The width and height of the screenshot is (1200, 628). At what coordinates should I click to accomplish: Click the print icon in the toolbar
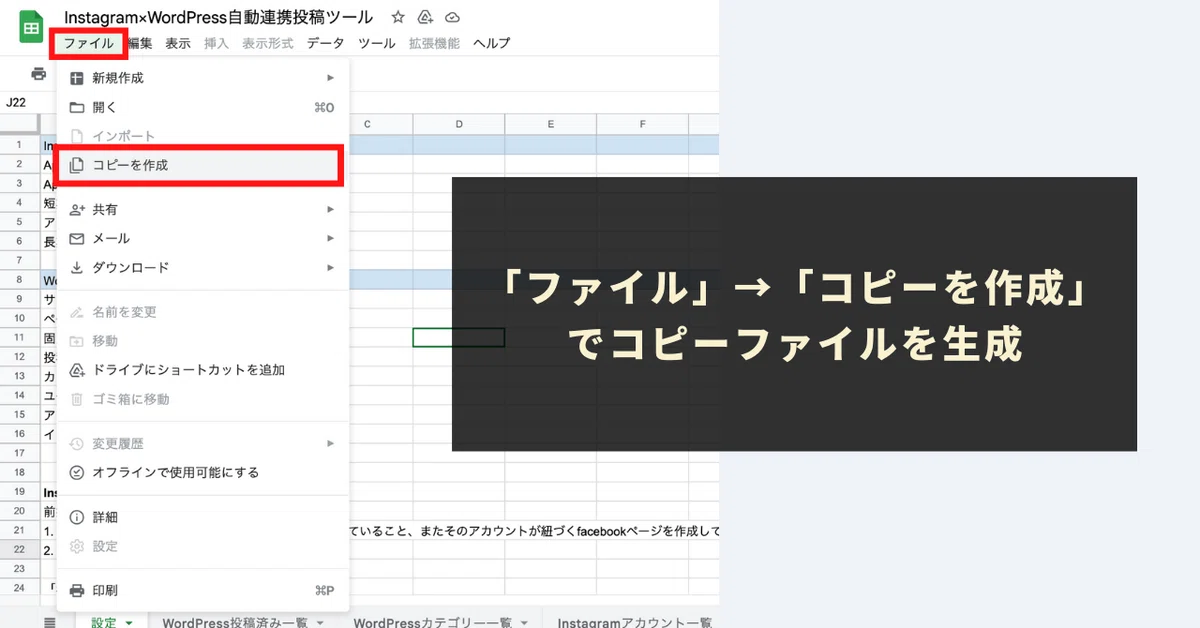(x=38, y=74)
